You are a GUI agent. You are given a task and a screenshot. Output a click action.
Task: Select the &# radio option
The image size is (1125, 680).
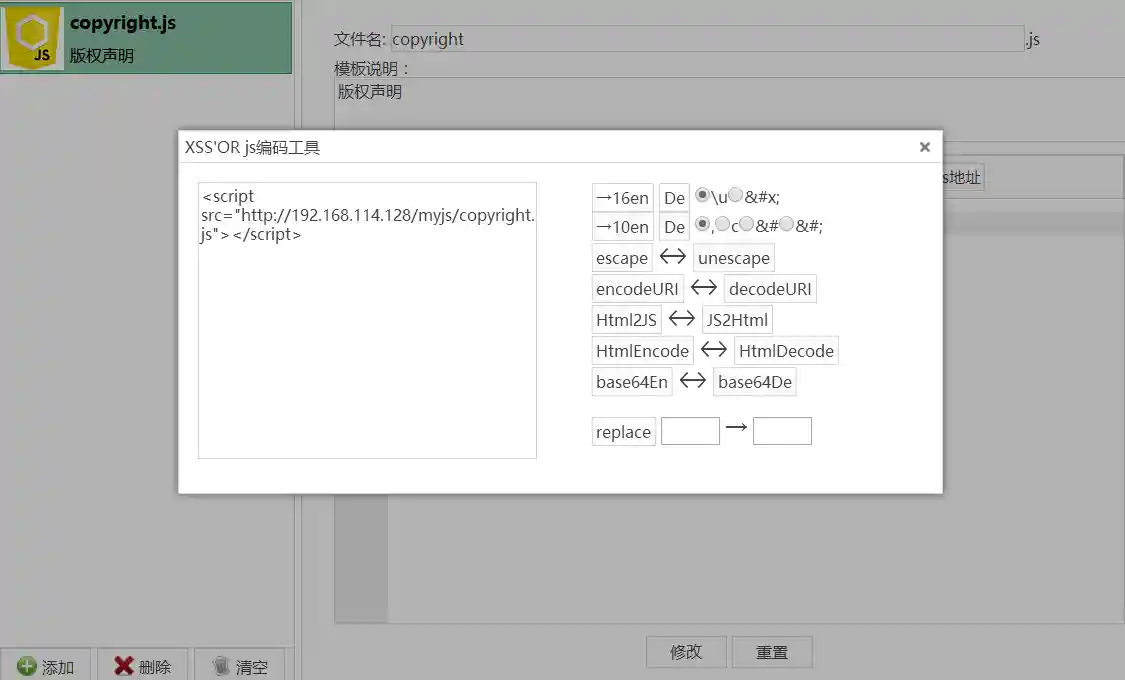pos(746,224)
